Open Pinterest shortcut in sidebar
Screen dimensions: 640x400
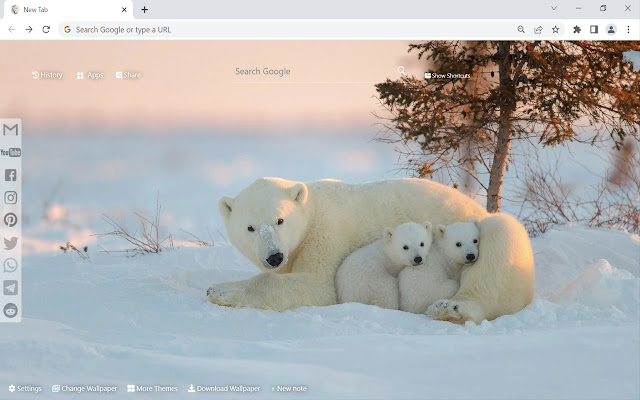pyautogui.click(x=11, y=220)
